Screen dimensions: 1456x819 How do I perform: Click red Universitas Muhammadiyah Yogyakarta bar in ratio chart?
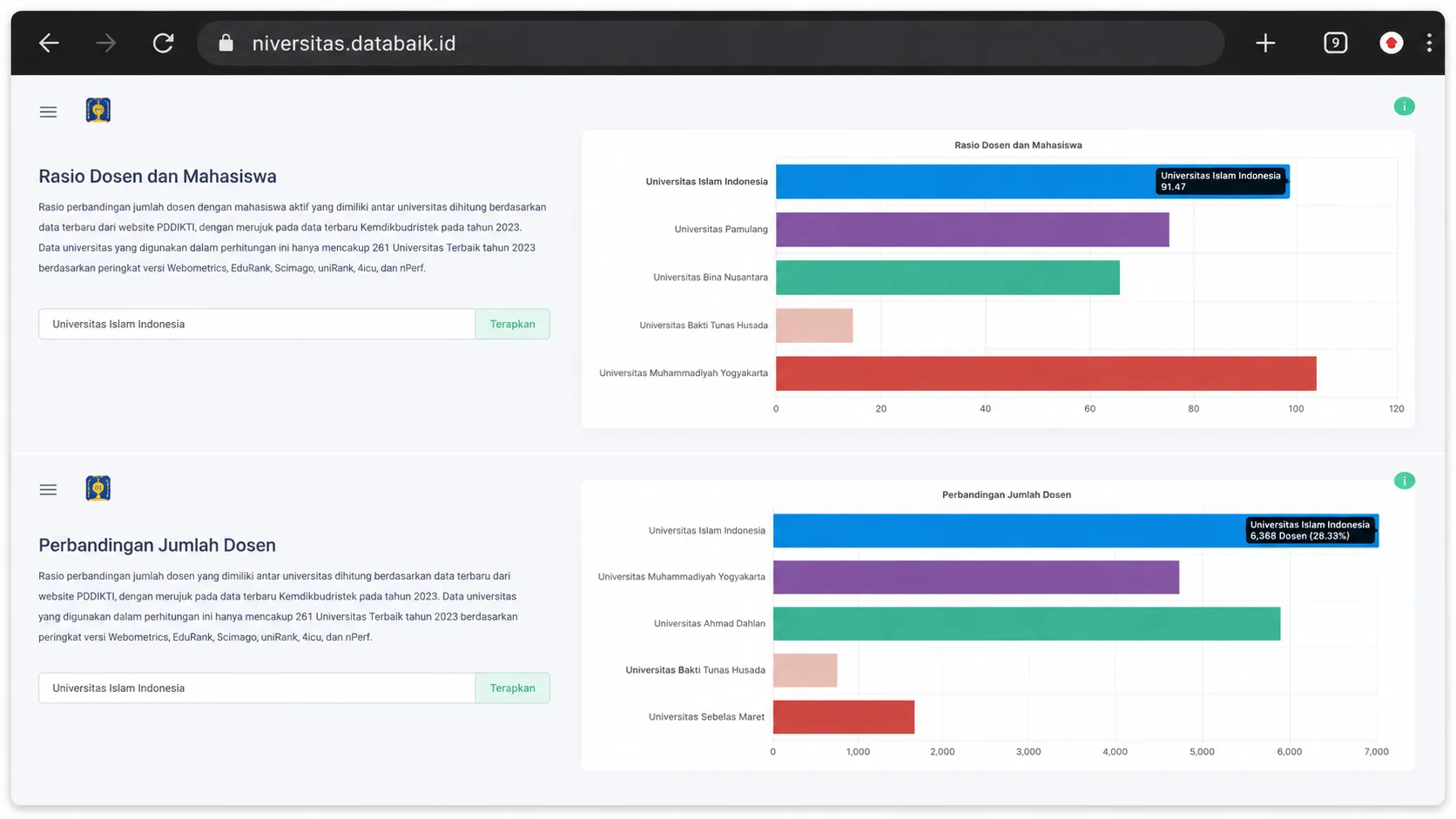[1046, 373]
